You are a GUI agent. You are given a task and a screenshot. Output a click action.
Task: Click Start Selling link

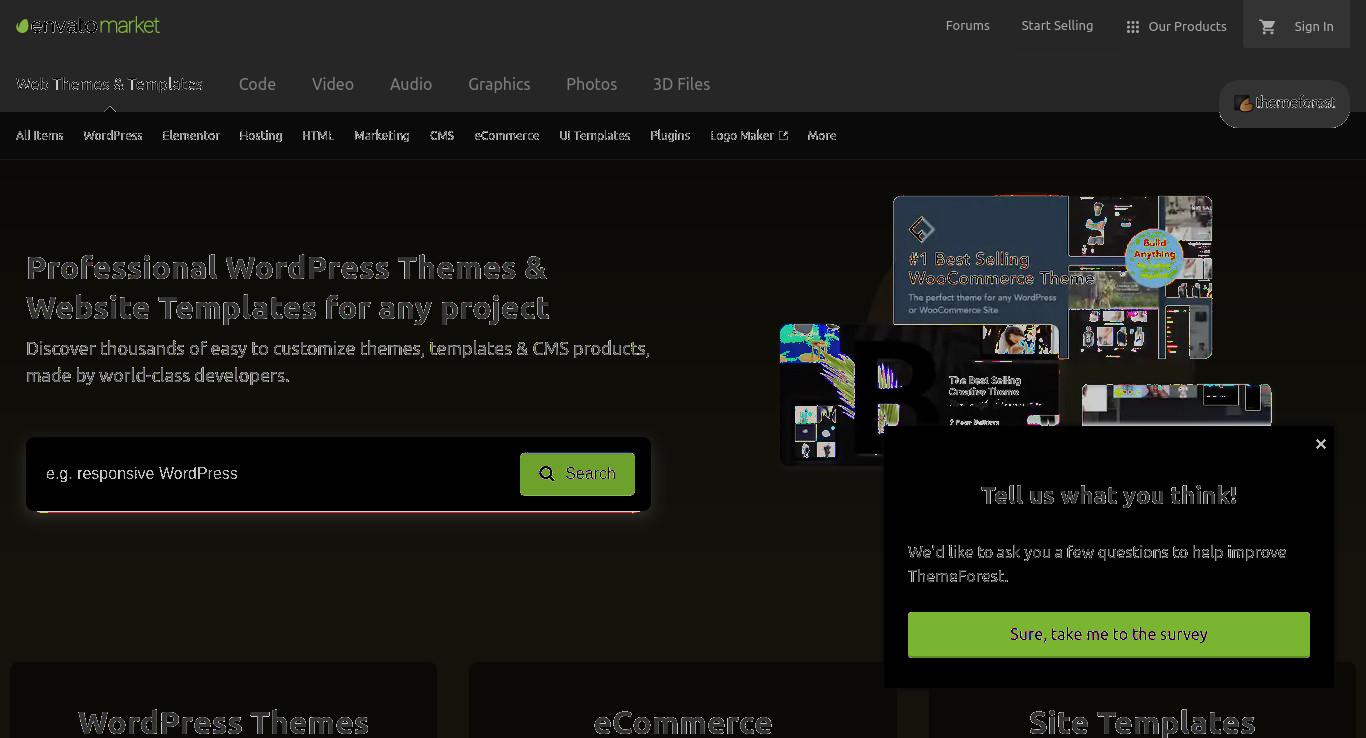coord(1057,26)
